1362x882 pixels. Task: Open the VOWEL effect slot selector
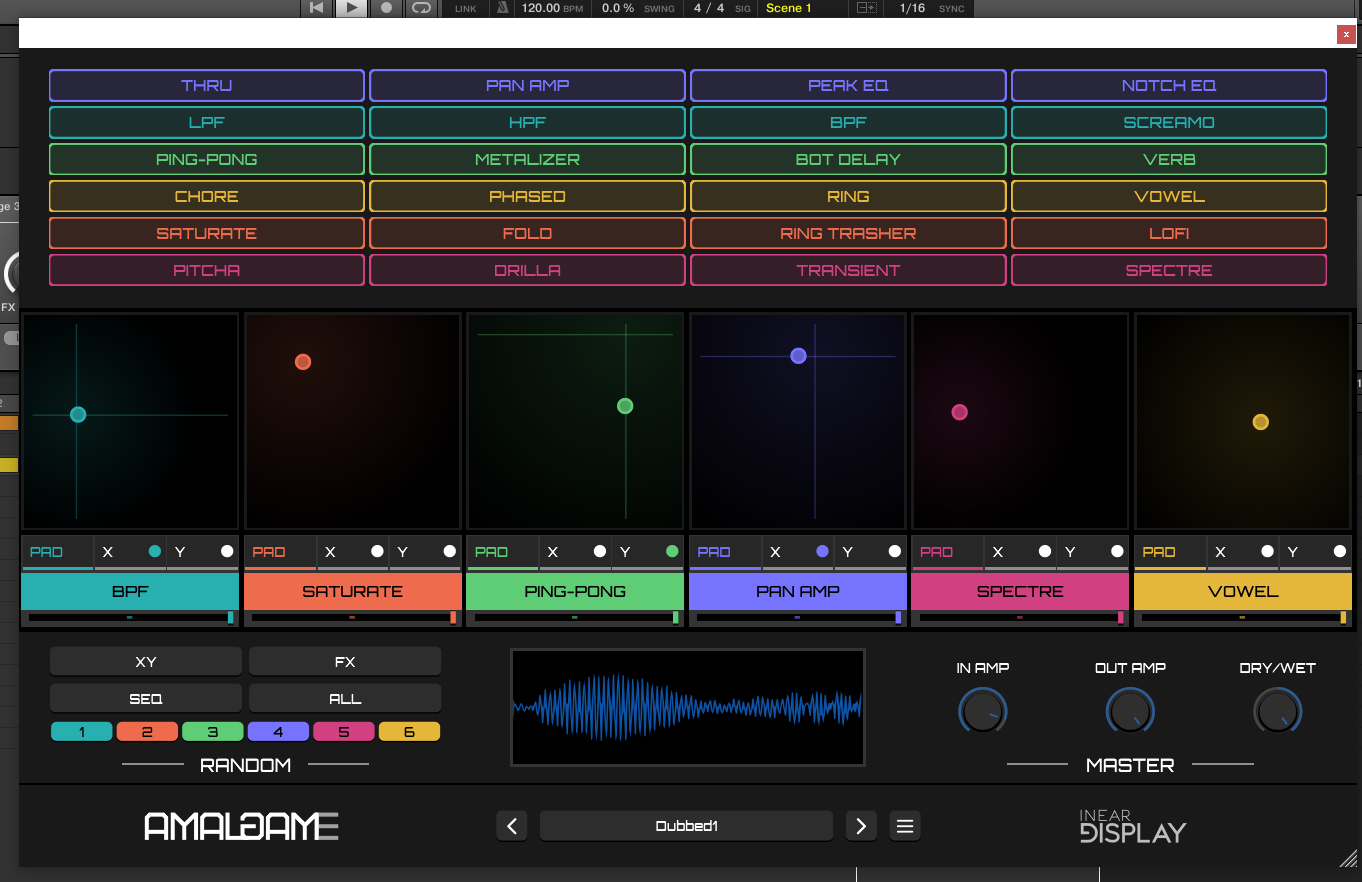[x=1242, y=591]
